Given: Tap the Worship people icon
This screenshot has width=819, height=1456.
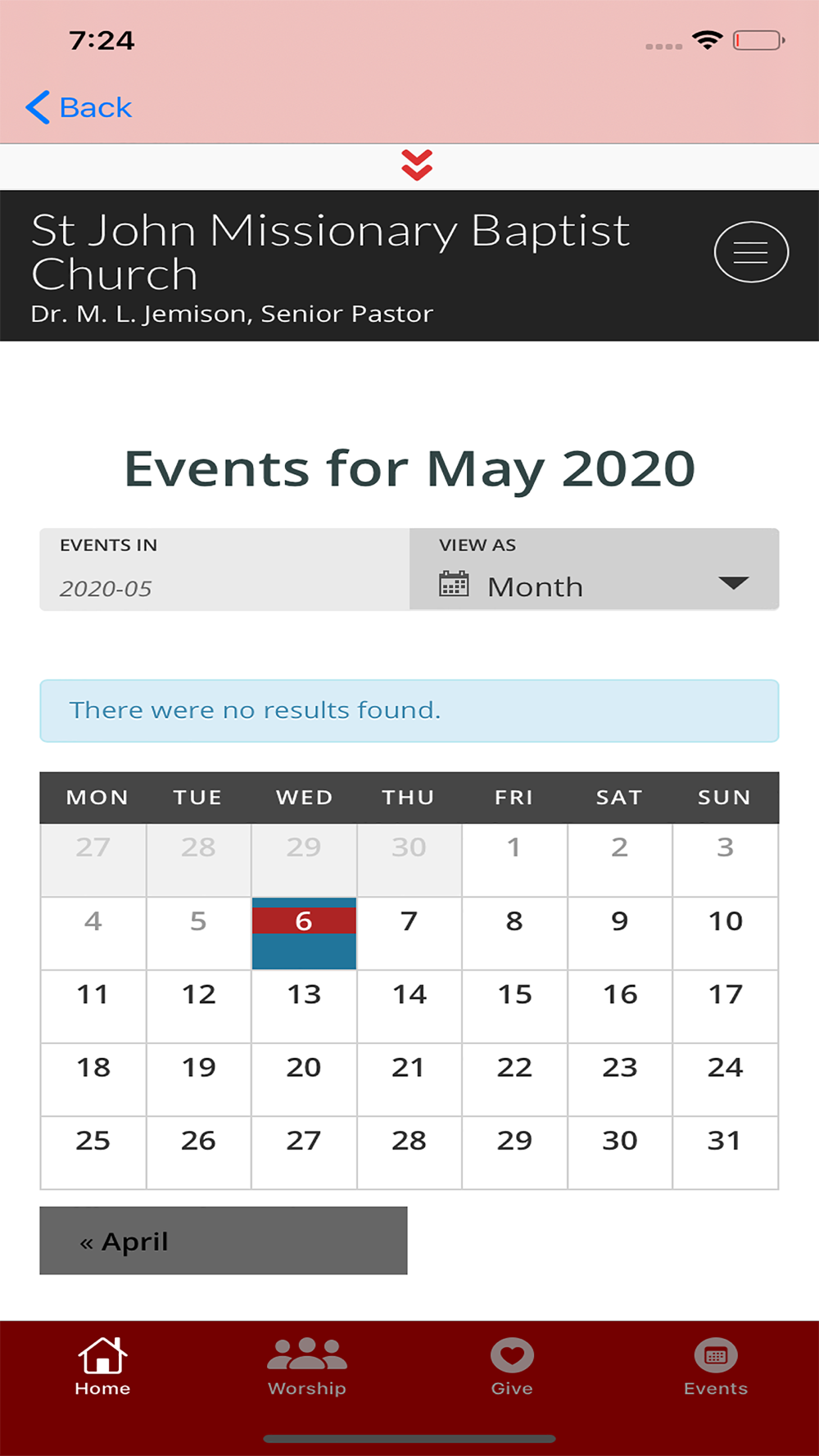Looking at the screenshot, I should click(307, 1354).
